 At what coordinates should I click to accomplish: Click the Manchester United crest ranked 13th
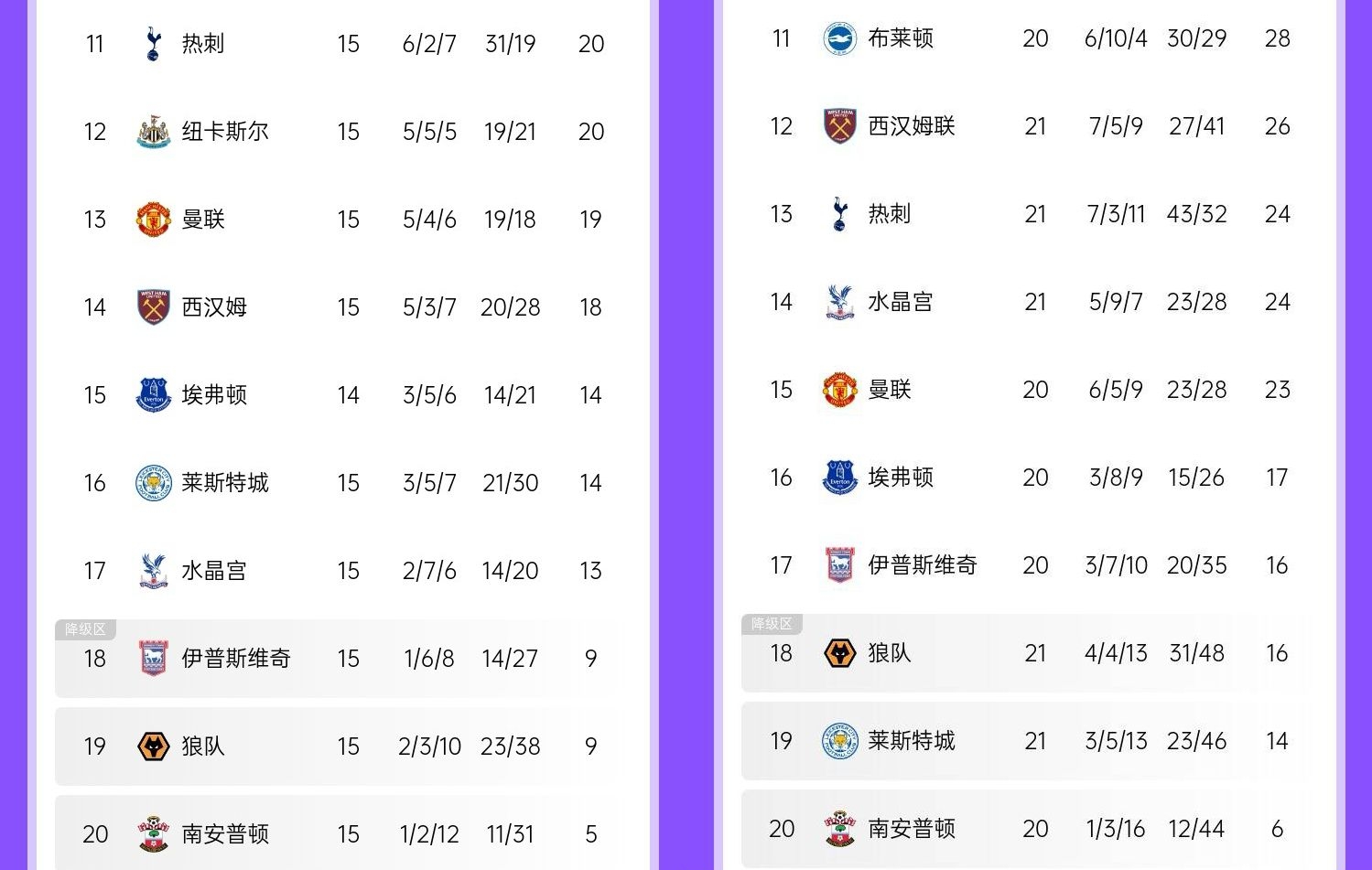[x=153, y=220]
